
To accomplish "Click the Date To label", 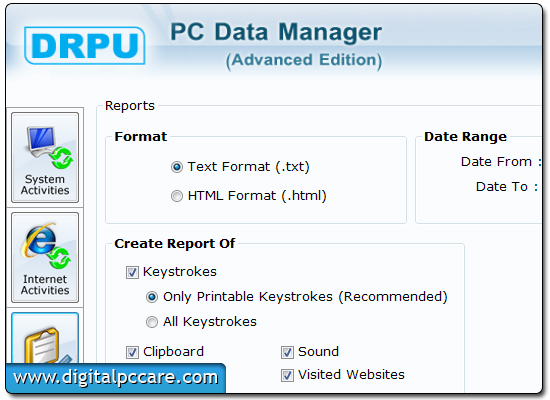I will pos(502,187).
